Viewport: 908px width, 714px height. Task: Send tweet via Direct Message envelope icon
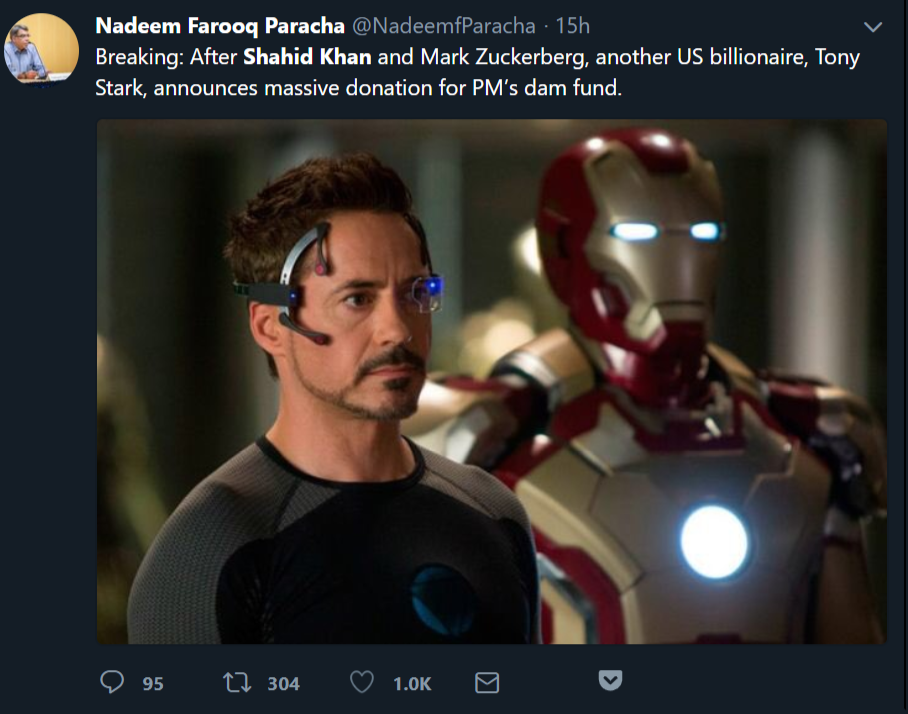click(x=487, y=682)
